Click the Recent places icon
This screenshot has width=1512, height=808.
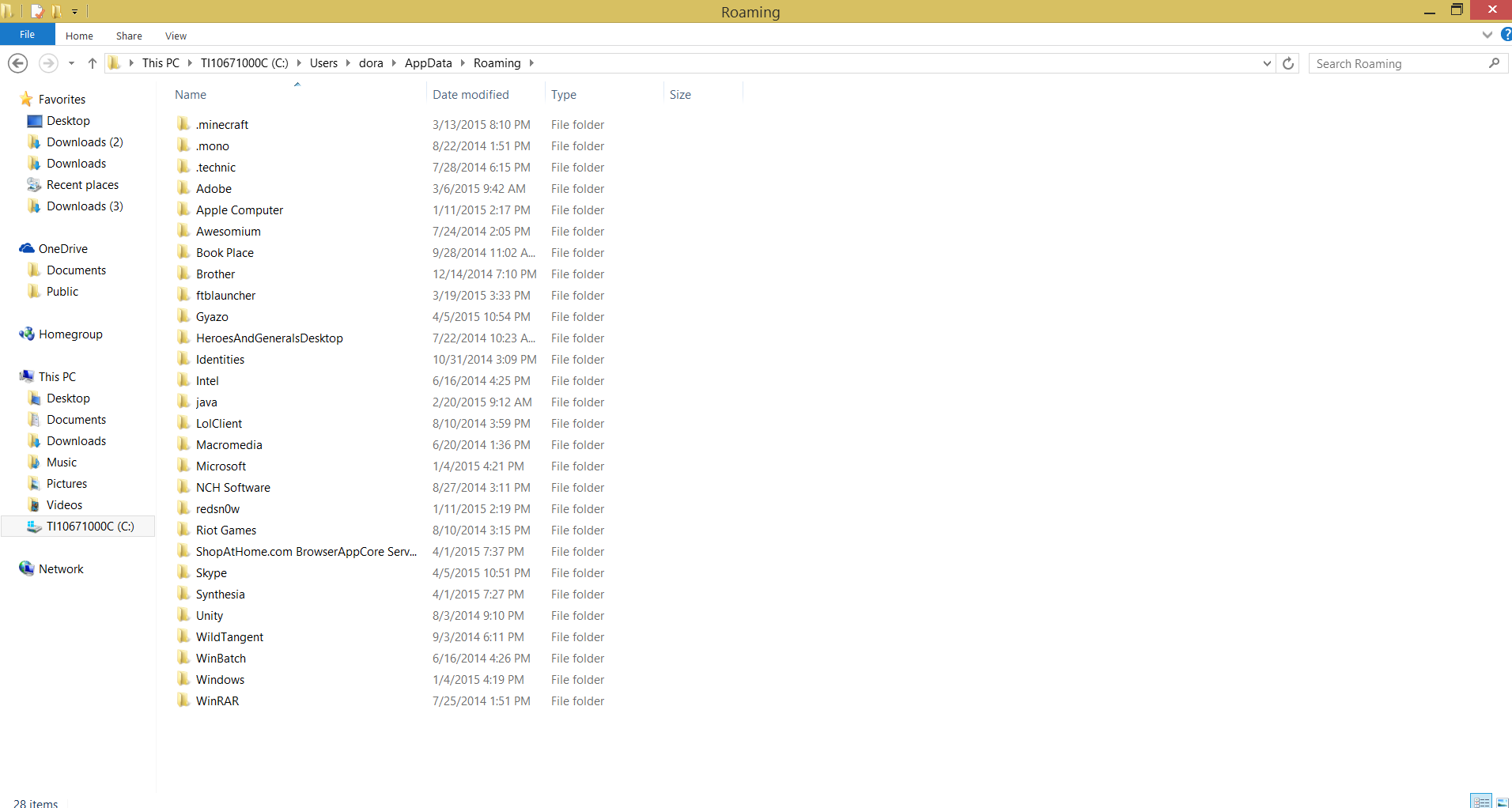[x=34, y=185]
